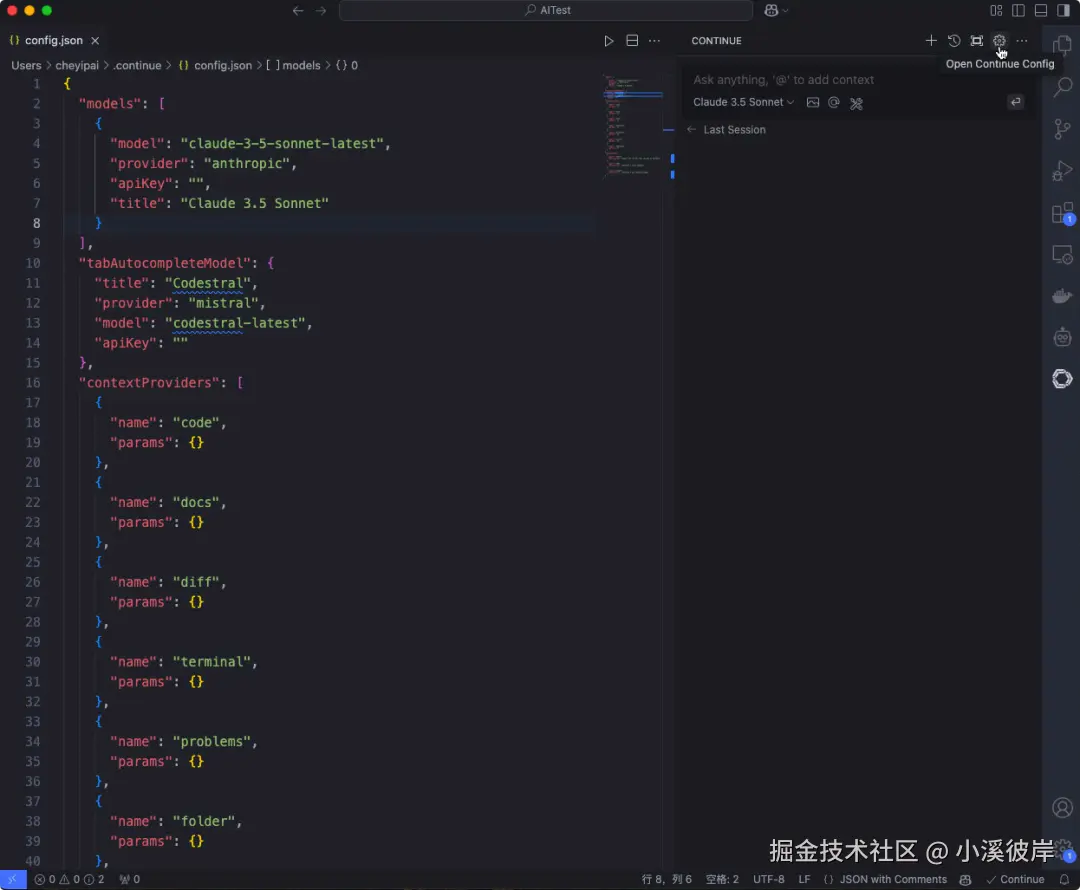
Task: Go forward with the navigation arrow
Action: point(321,10)
